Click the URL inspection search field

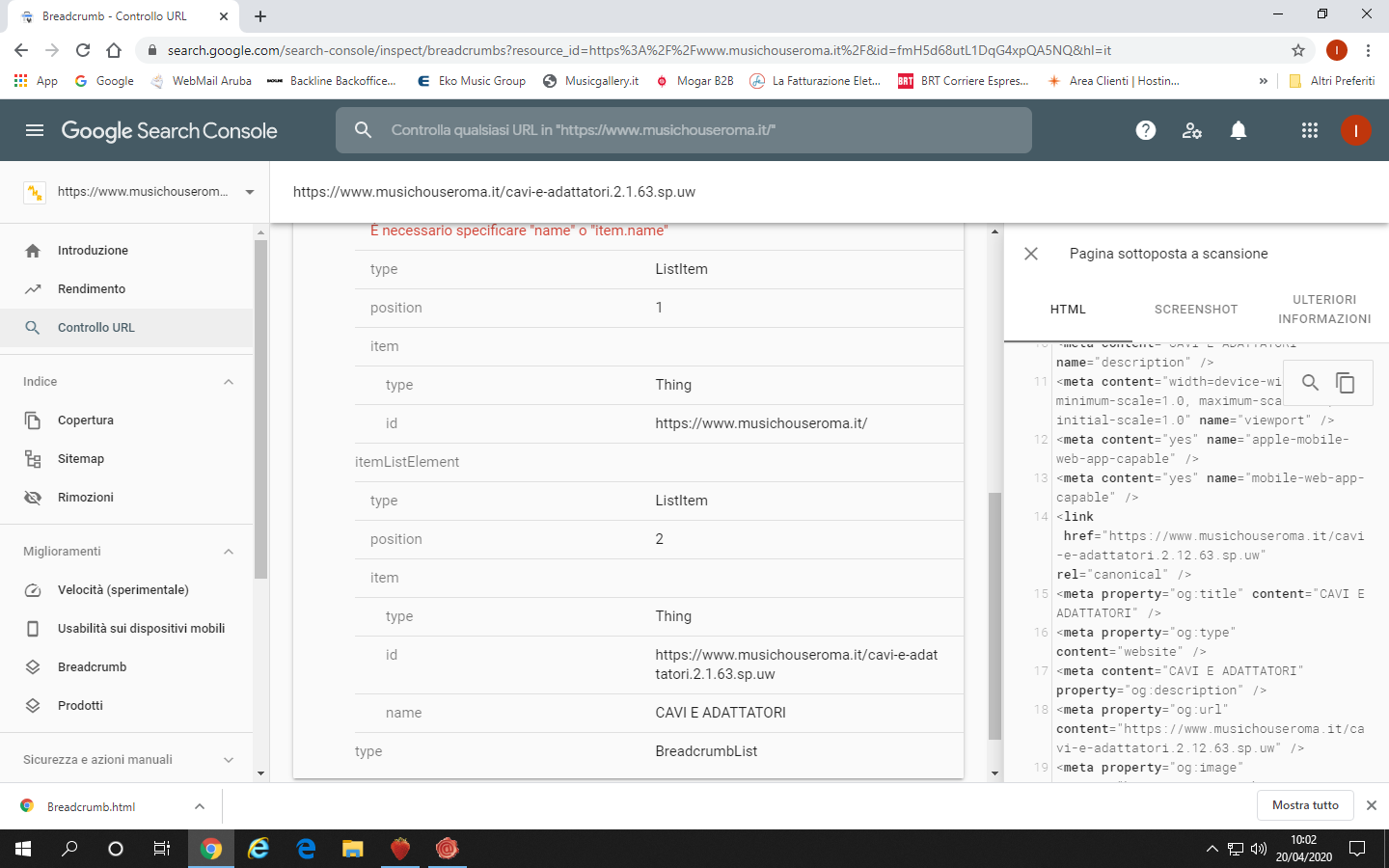[684, 130]
